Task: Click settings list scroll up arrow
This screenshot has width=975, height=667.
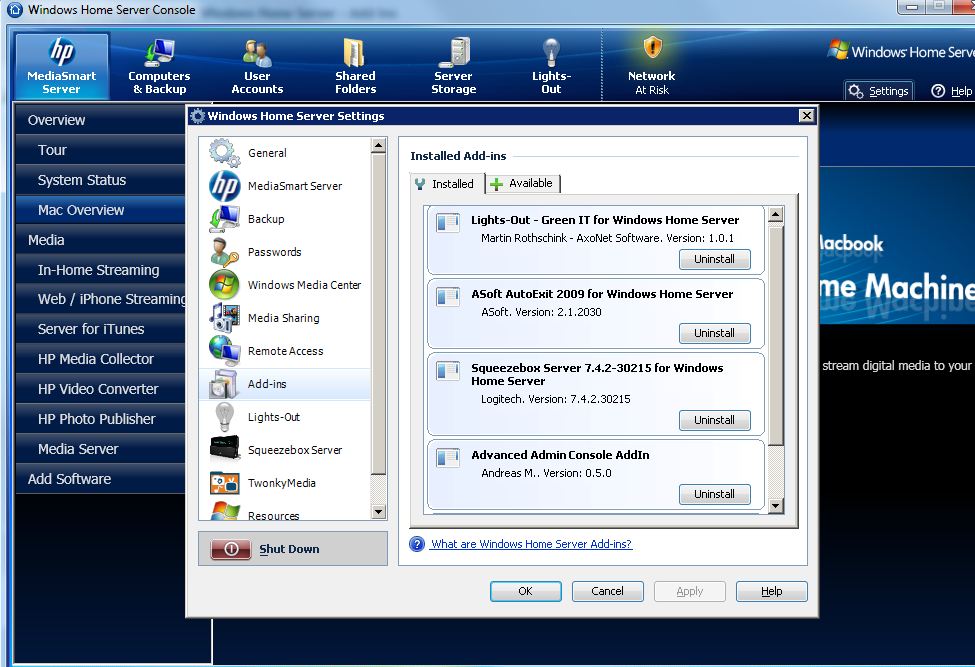Action: click(x=378, y=146)
